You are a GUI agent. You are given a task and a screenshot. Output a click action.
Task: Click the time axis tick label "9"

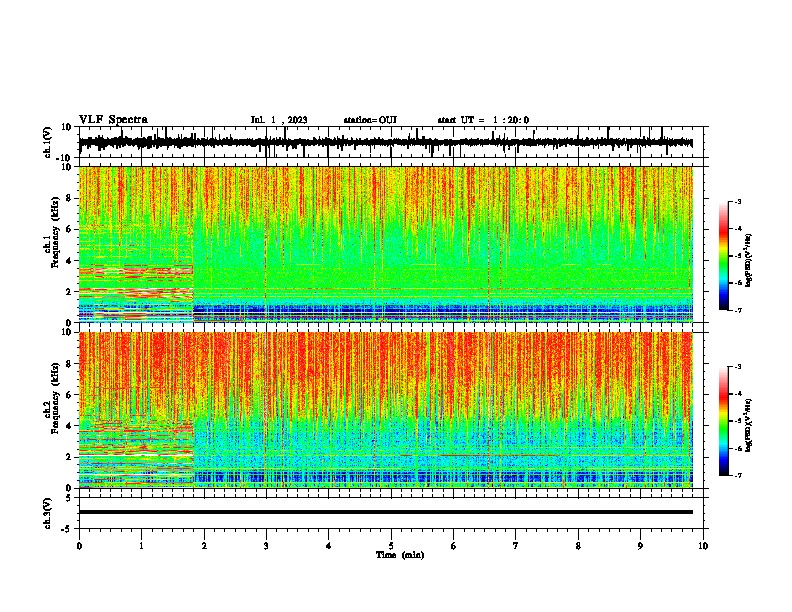(x=640, y=546)
